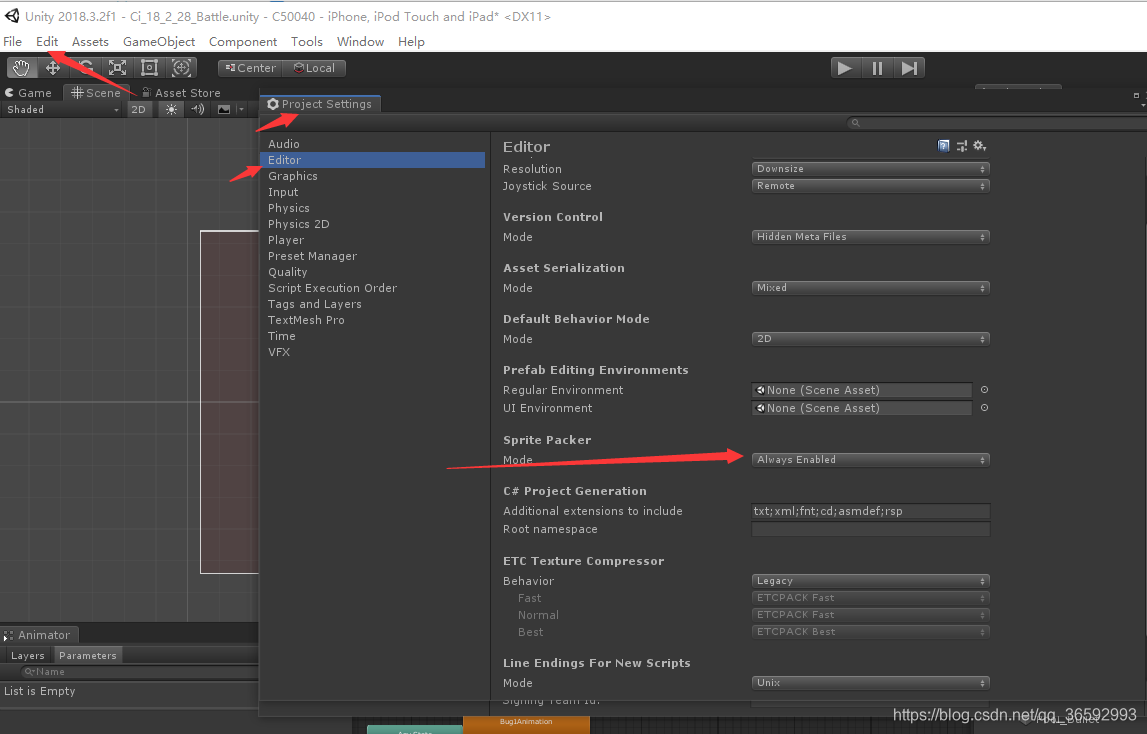The height and width of the screenshot is (734, 1147).
Task: Select the combined Transform tool
Action: (x=181, y=68)
